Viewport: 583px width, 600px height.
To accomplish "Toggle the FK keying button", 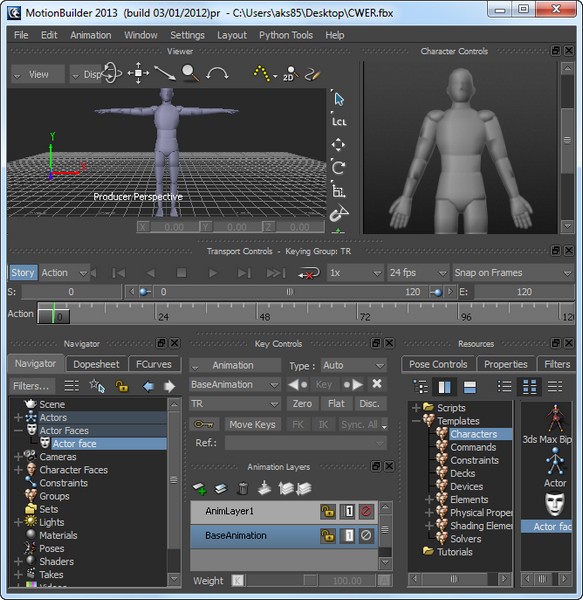I will pos(298,424).
